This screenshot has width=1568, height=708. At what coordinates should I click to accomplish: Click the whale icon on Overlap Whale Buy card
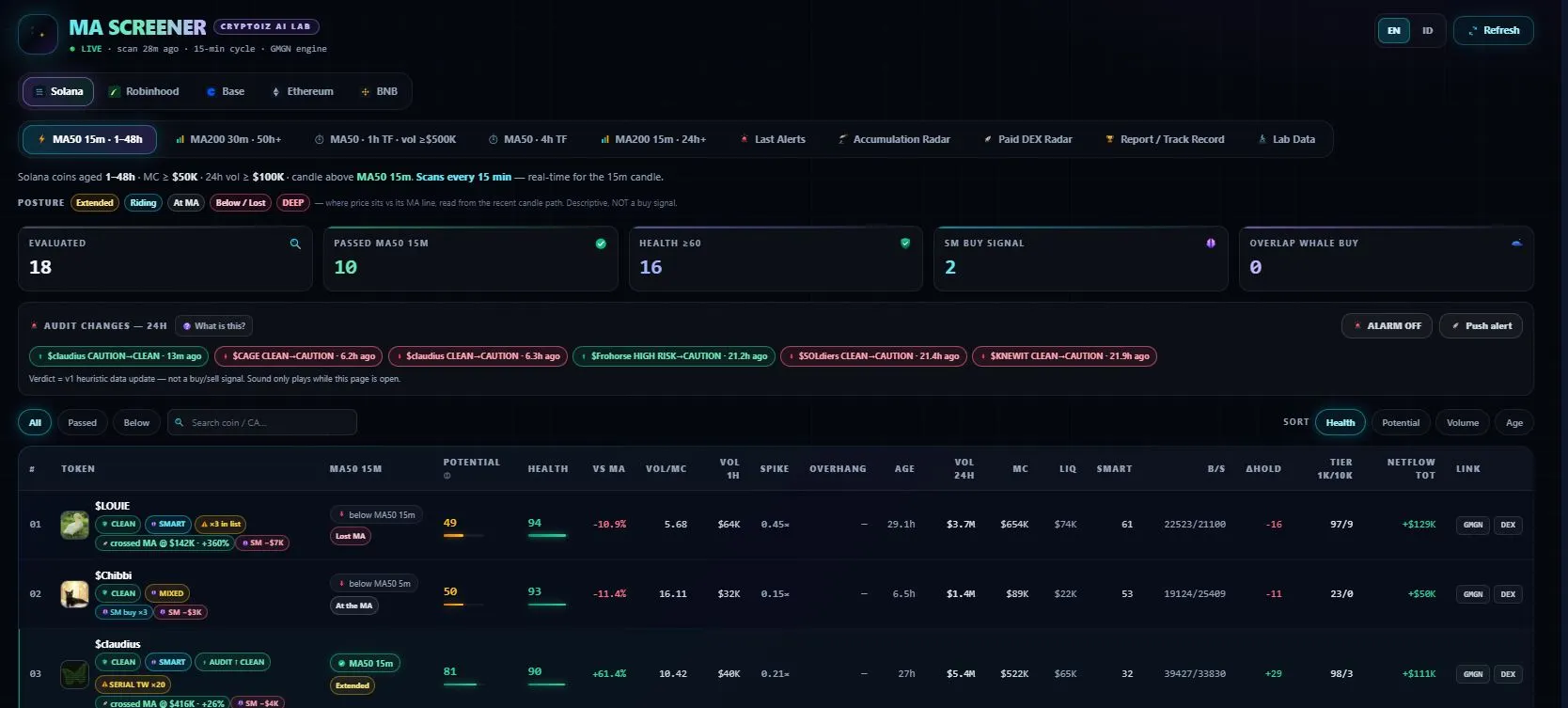click(x=1516, y=244)
